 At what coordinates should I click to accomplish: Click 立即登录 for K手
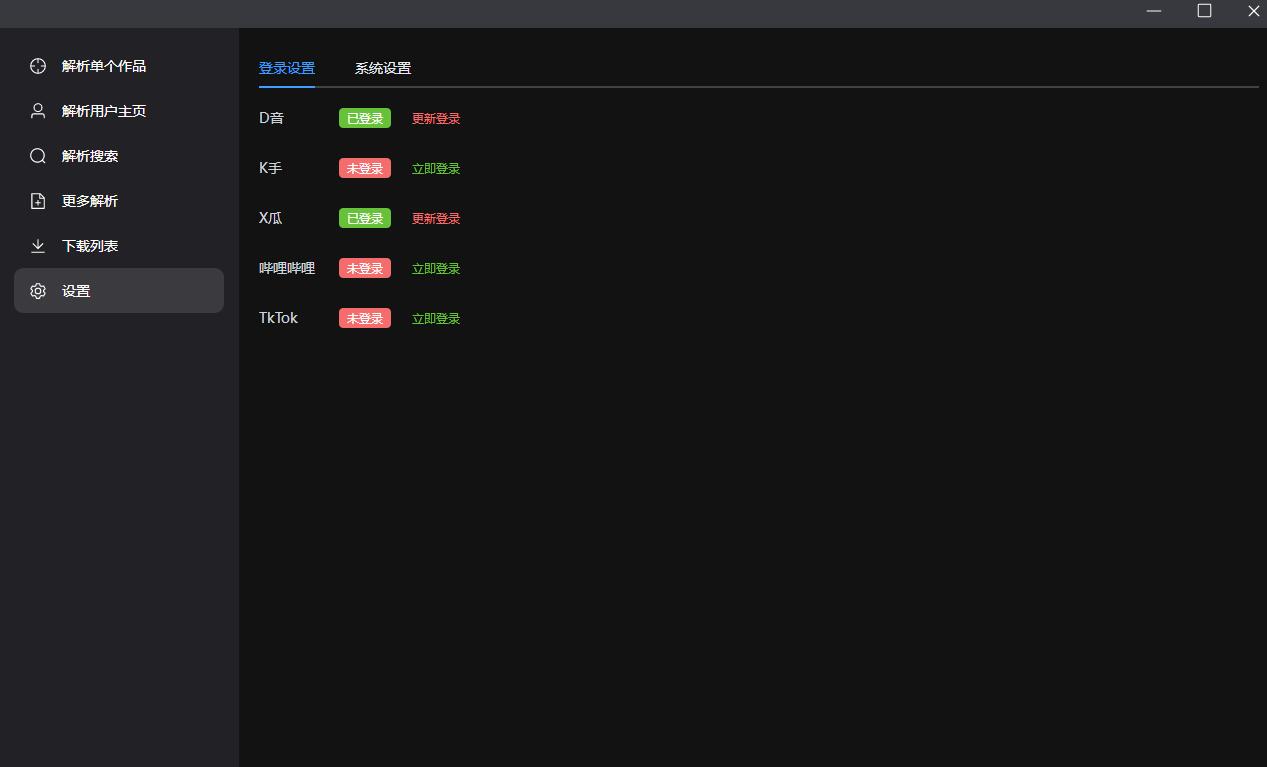[x=436, y=168]
